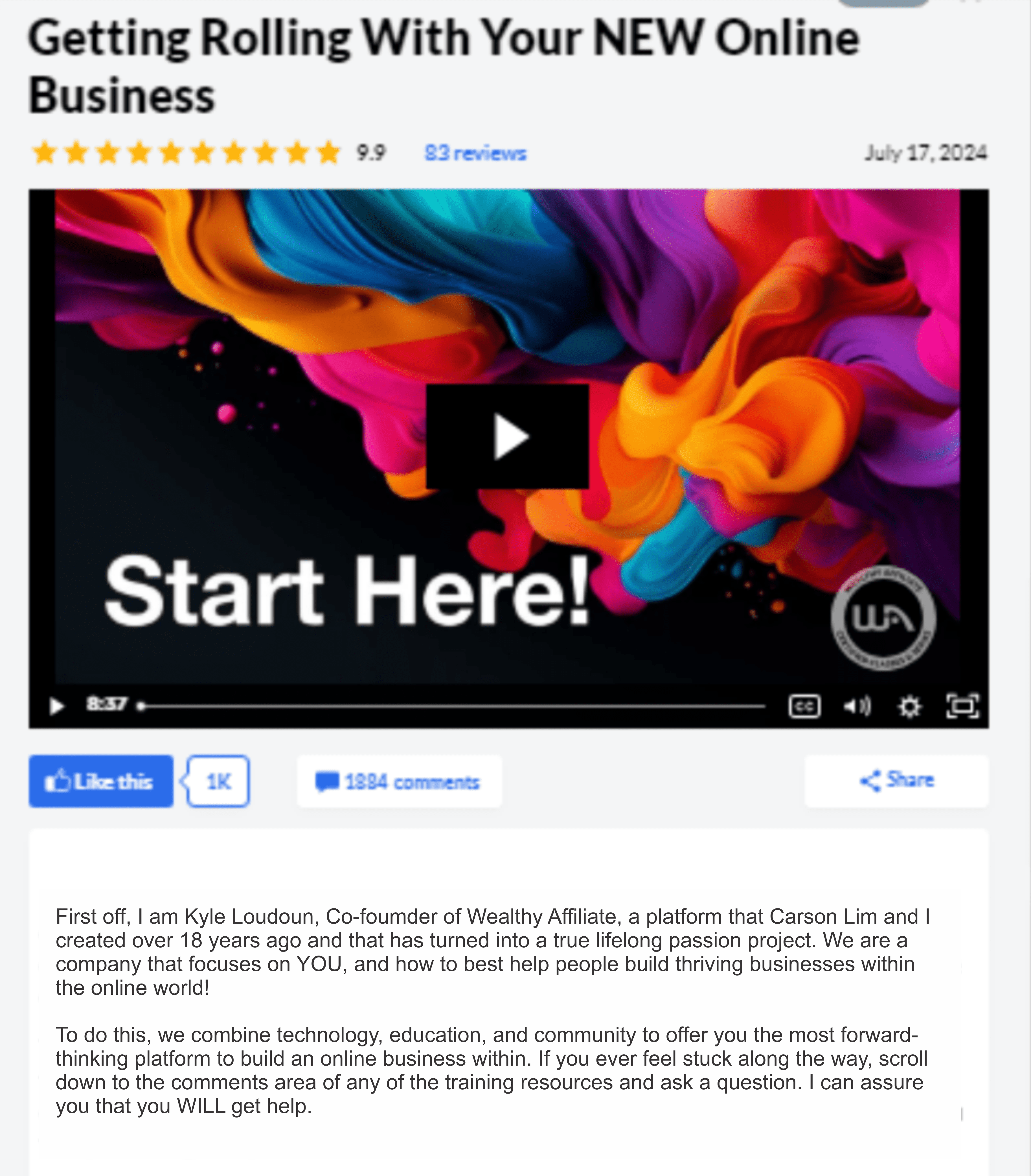This screenshot has width=1031, height=1176.
Task: Click the title Getting Rolling With Your NEW Online Business
Action: [443, 66]
